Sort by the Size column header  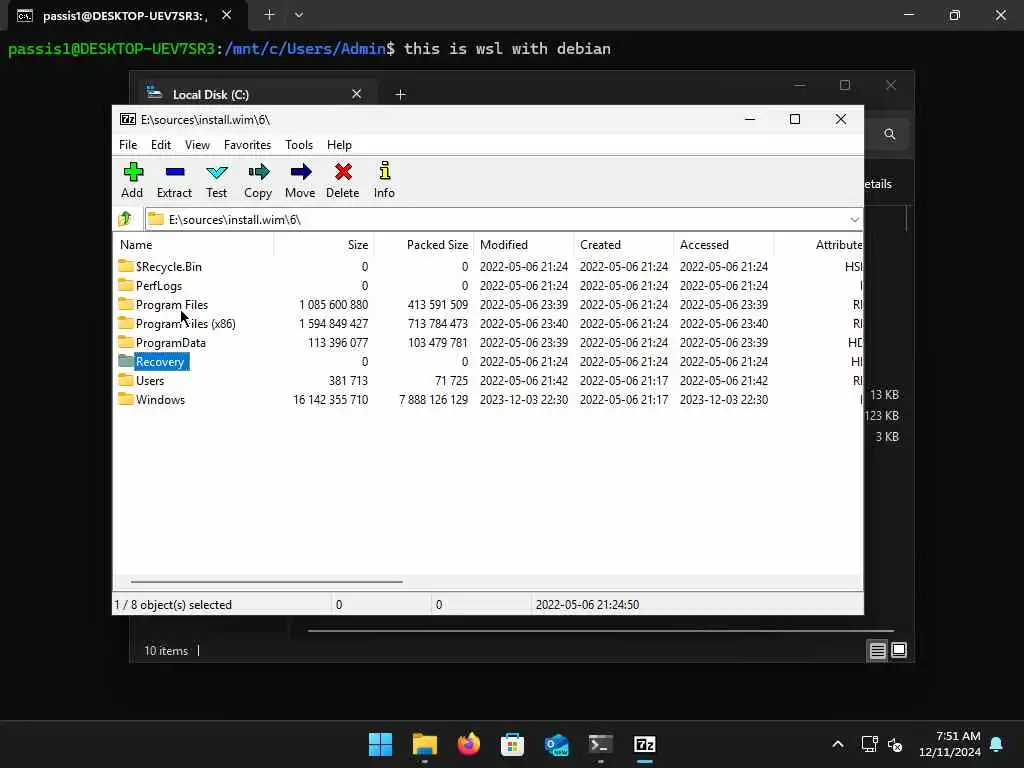pos(323,245)
